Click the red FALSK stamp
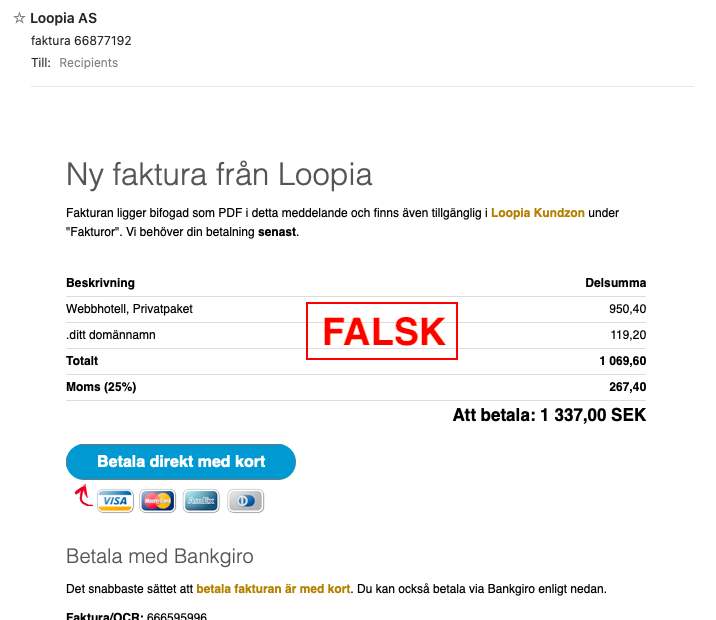The width and height of the screenshot is (716, 620). (382, 331)
